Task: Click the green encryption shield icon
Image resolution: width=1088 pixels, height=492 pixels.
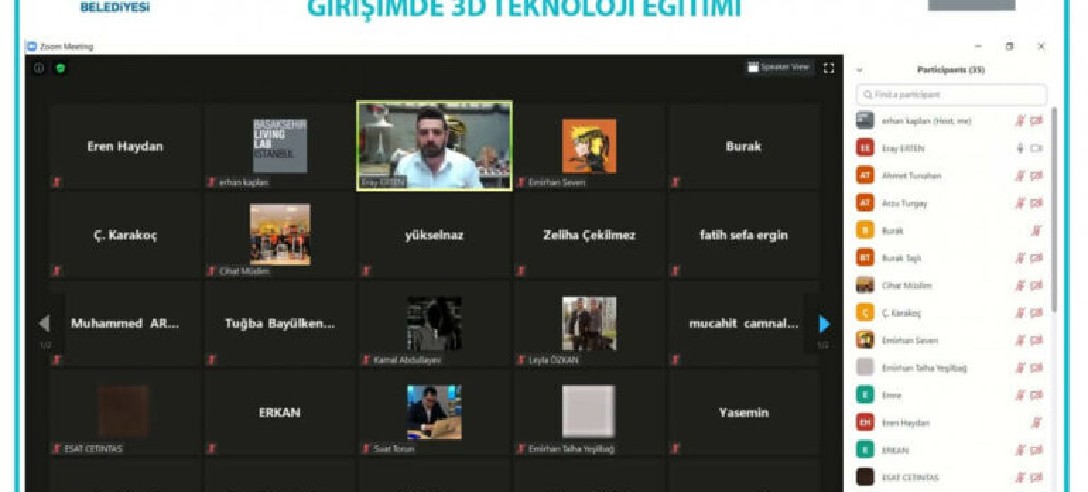Action: click(60, 68)
